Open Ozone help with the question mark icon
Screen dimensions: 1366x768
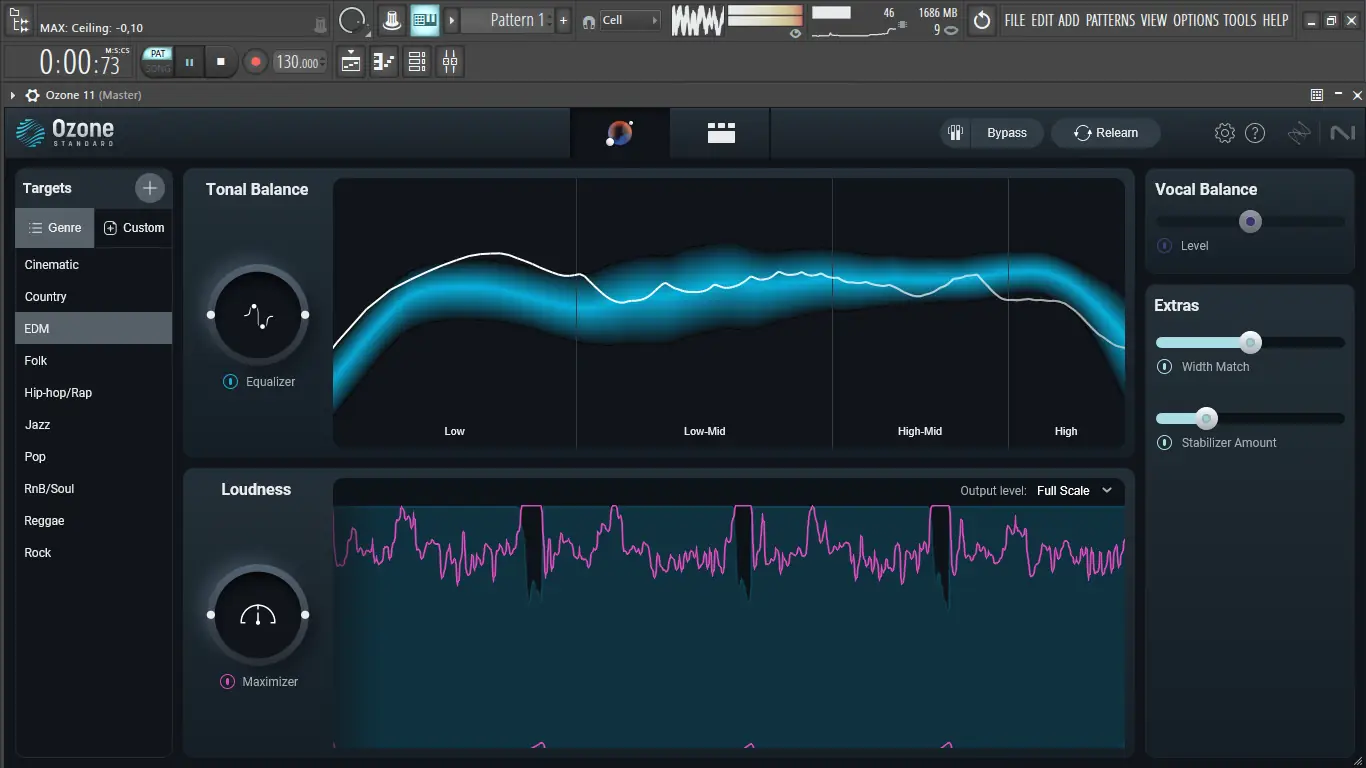[x=1255, y=132]
